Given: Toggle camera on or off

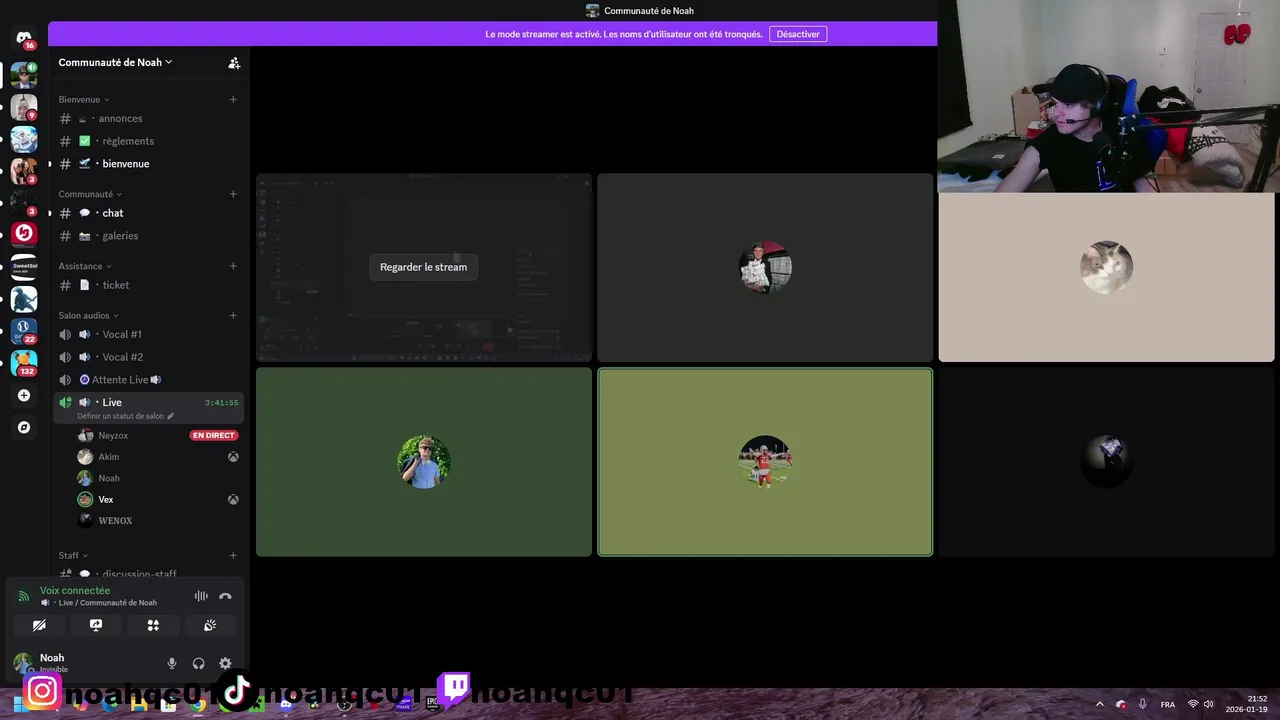Looking at the screenshot, I should (39, 625).
